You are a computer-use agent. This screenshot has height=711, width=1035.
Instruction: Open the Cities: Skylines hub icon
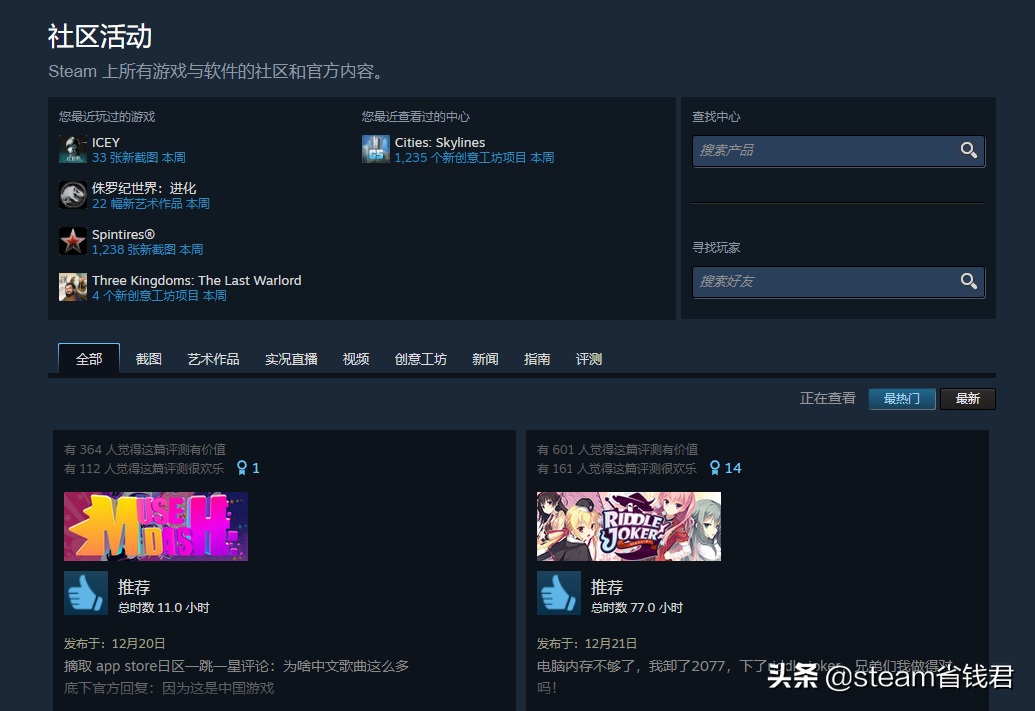[376, 149]
